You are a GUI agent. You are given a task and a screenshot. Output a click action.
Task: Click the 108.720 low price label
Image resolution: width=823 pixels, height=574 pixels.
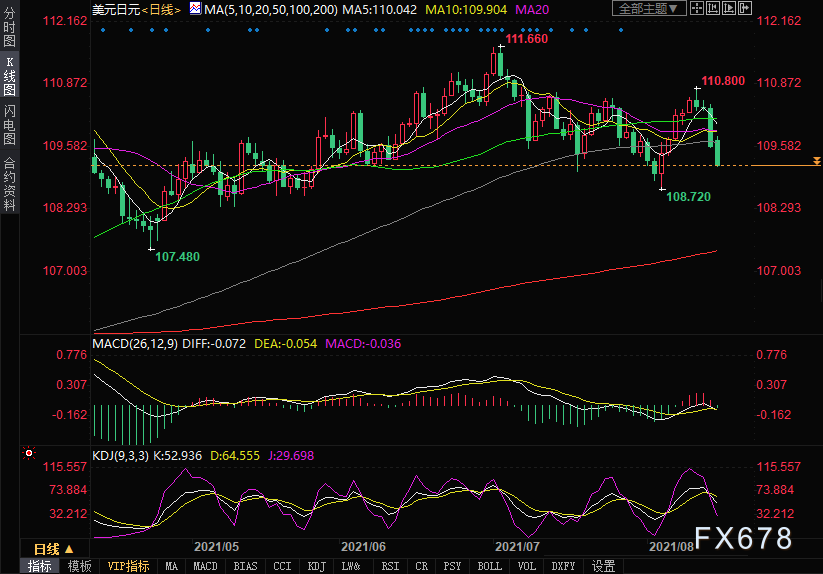tap(688, 197)
